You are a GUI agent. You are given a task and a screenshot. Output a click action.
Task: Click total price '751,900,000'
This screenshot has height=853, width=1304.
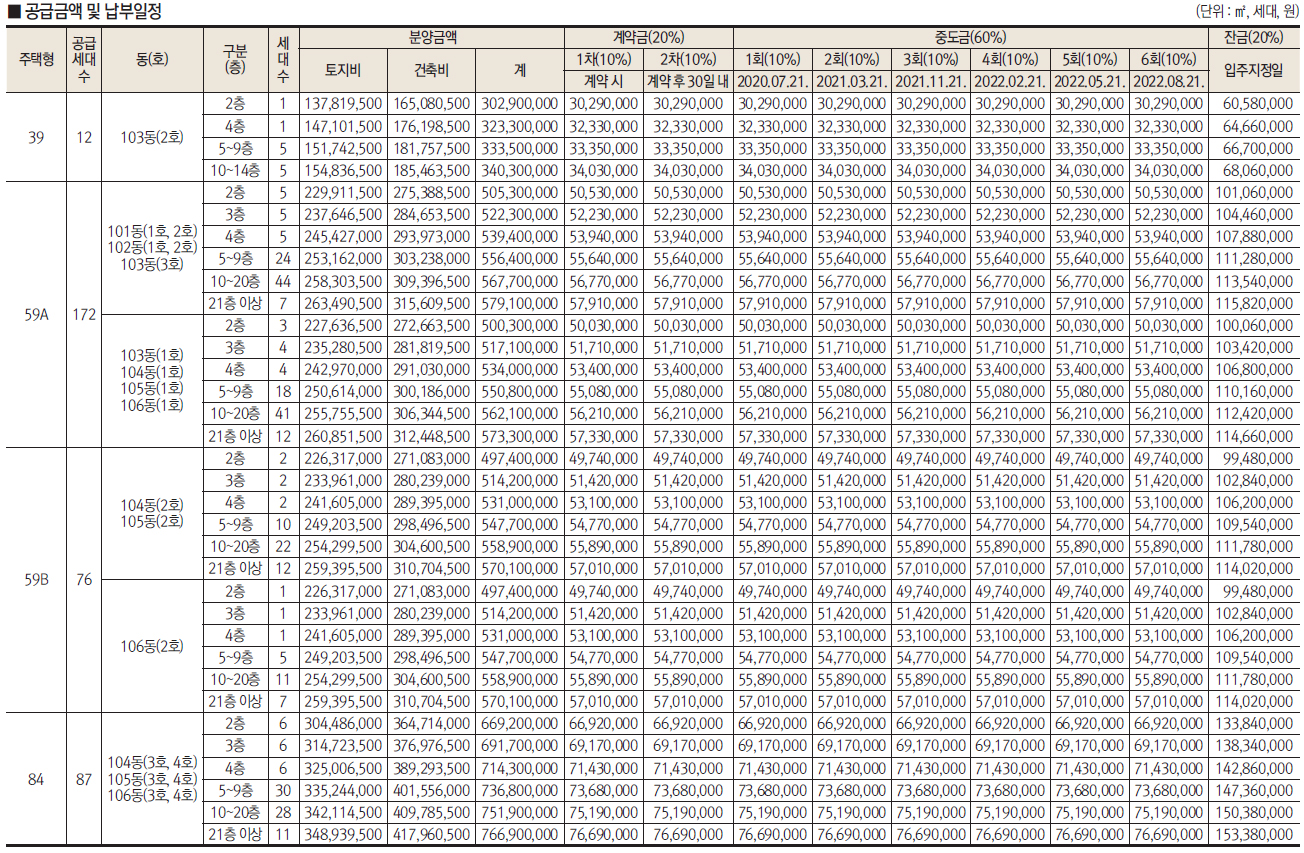pos(520,812)
